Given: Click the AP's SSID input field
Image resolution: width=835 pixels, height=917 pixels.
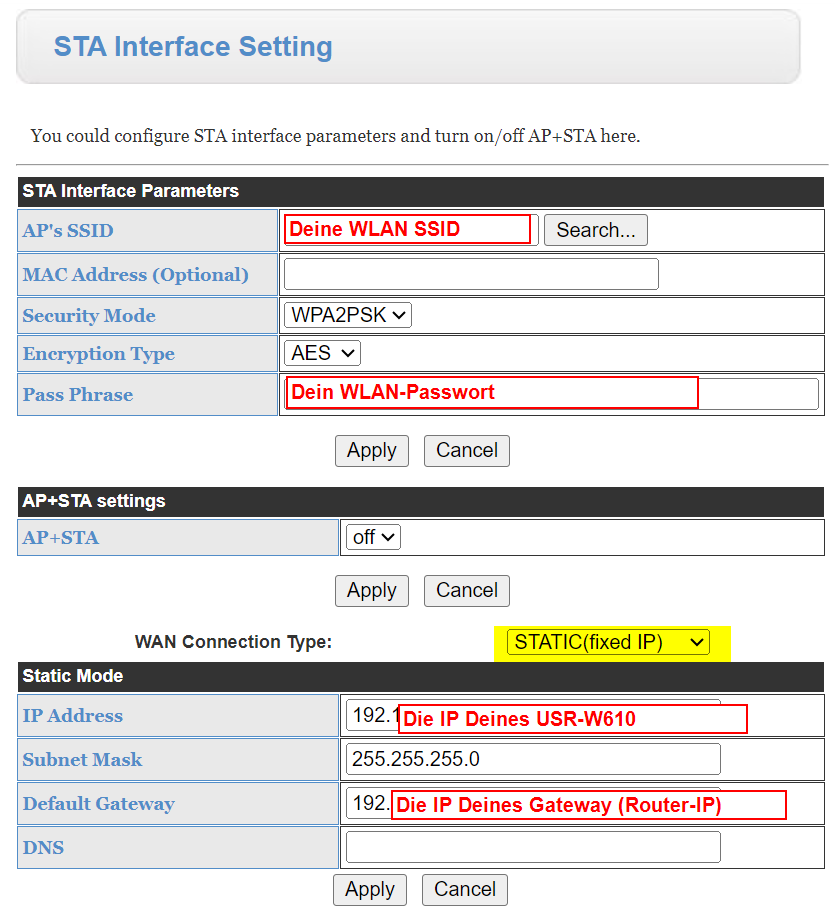Looking at the screenshot, I should [x=411, y=230].
